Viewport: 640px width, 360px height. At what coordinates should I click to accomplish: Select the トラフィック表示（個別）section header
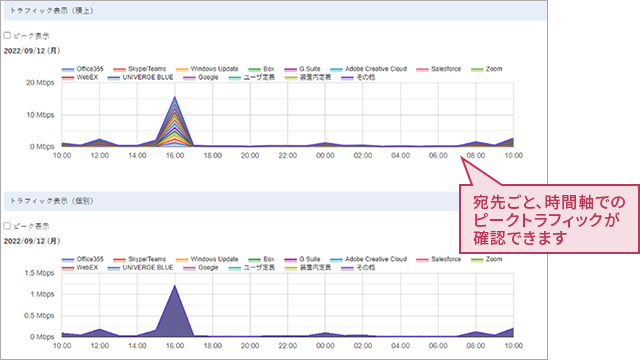(232, 201)
